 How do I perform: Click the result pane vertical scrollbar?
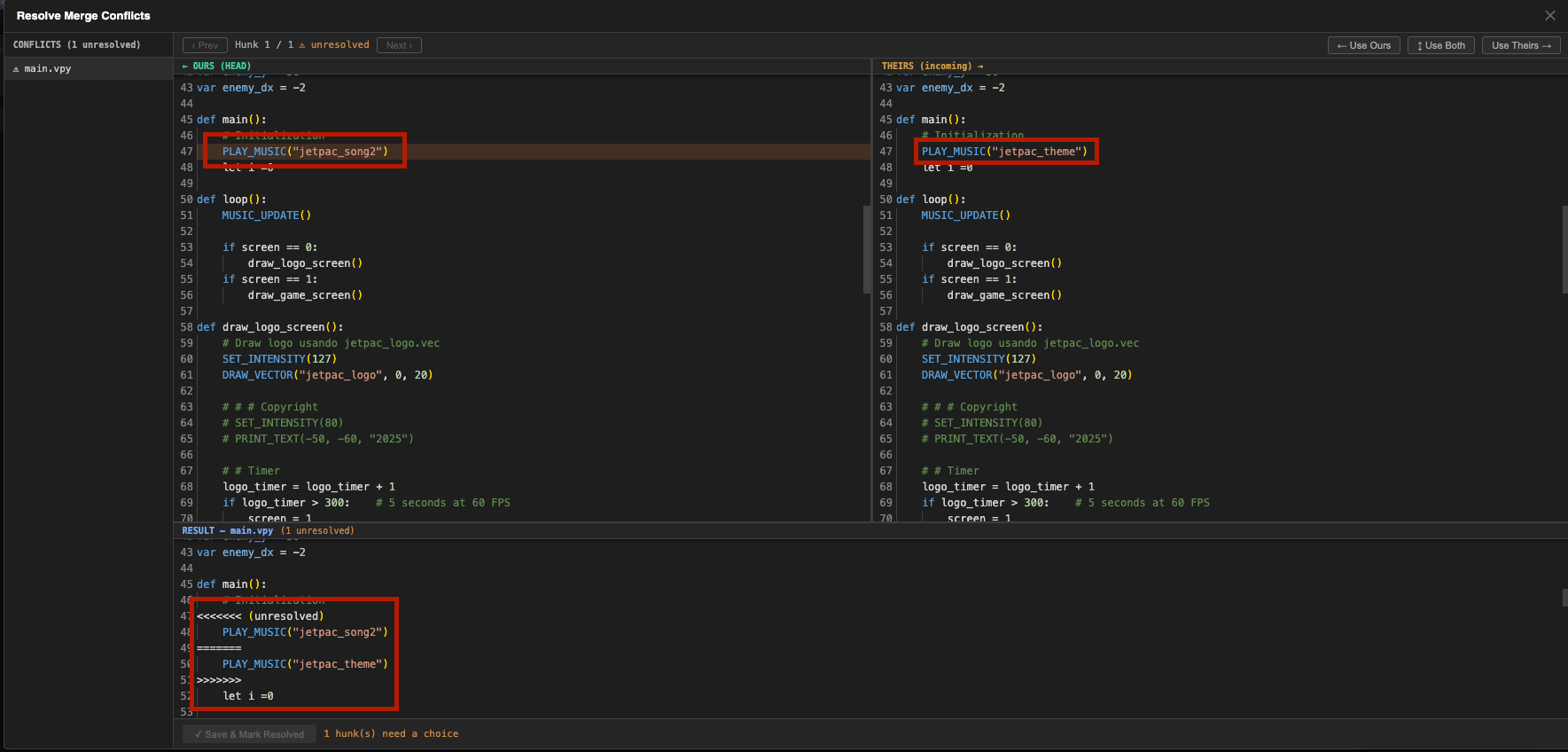pos(1564,598)
